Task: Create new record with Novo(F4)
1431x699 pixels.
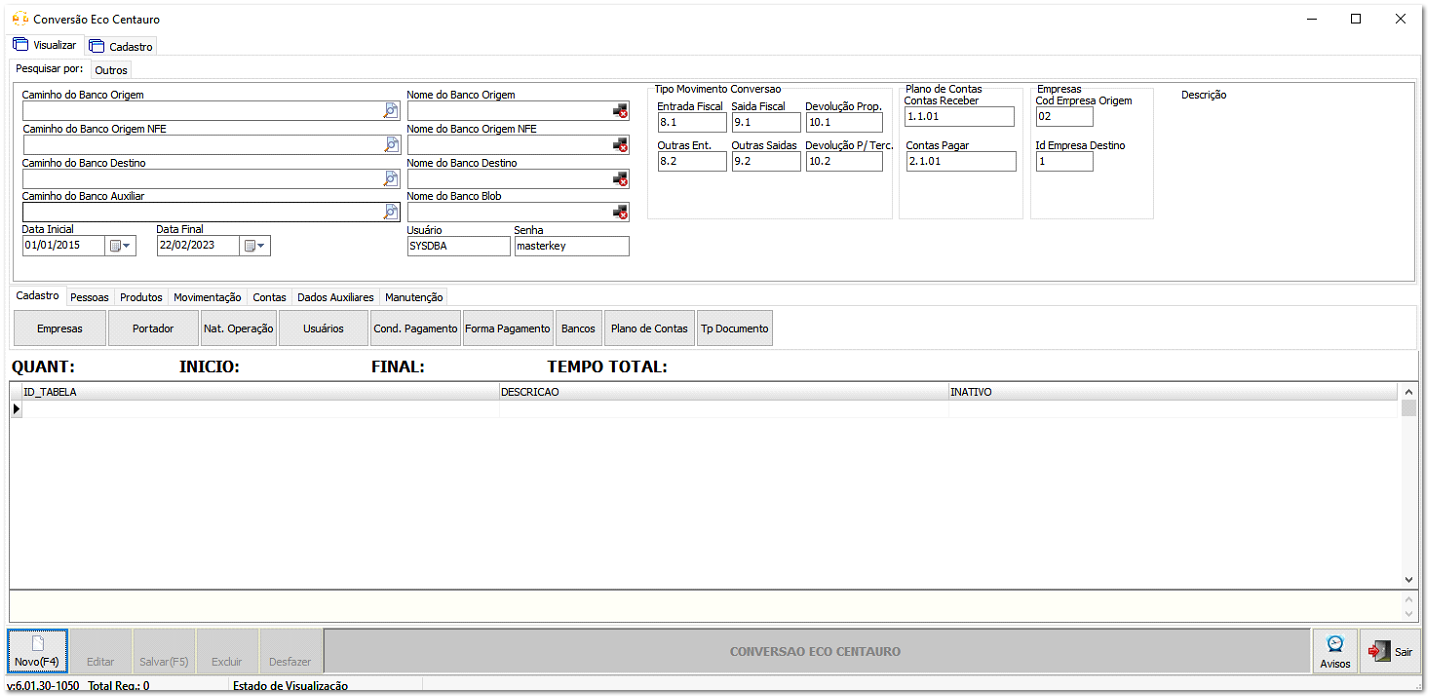Action: 38,651
